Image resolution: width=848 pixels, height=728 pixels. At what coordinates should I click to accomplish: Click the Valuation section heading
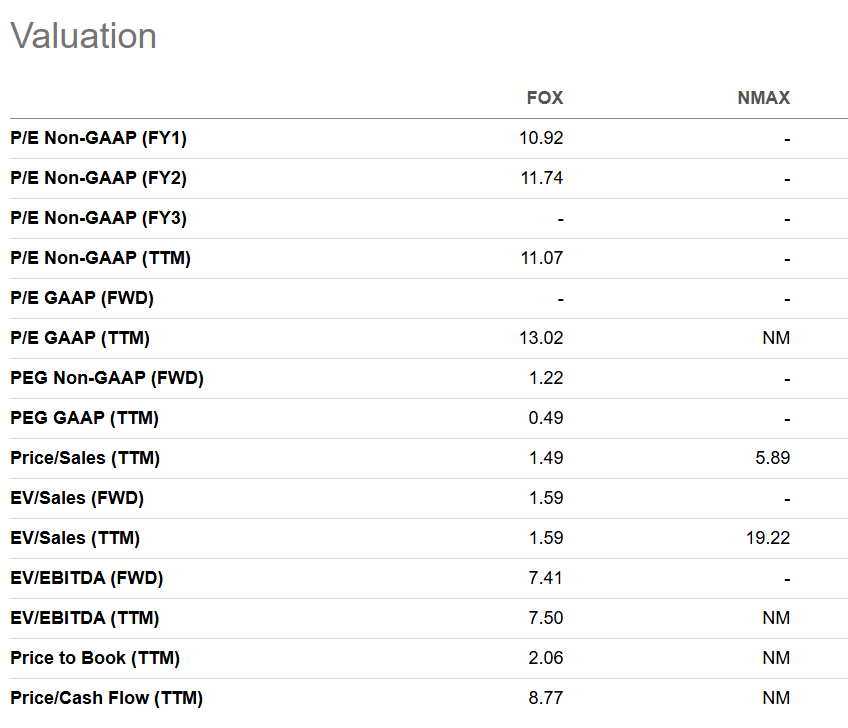click(84, 36)
